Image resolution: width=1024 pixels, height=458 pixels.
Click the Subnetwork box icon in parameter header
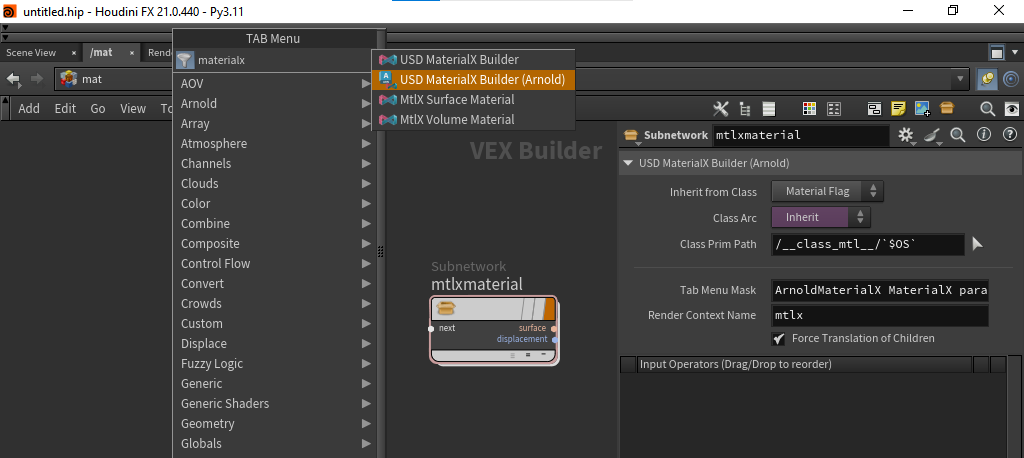click(x=630, y=135)
